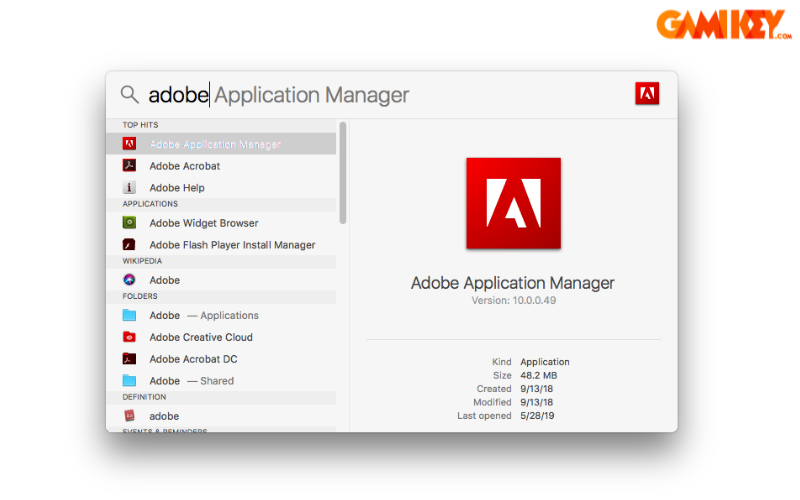Select the adobe definition result
This screenshot has height=500, width=800.
(x=221, y=415)
